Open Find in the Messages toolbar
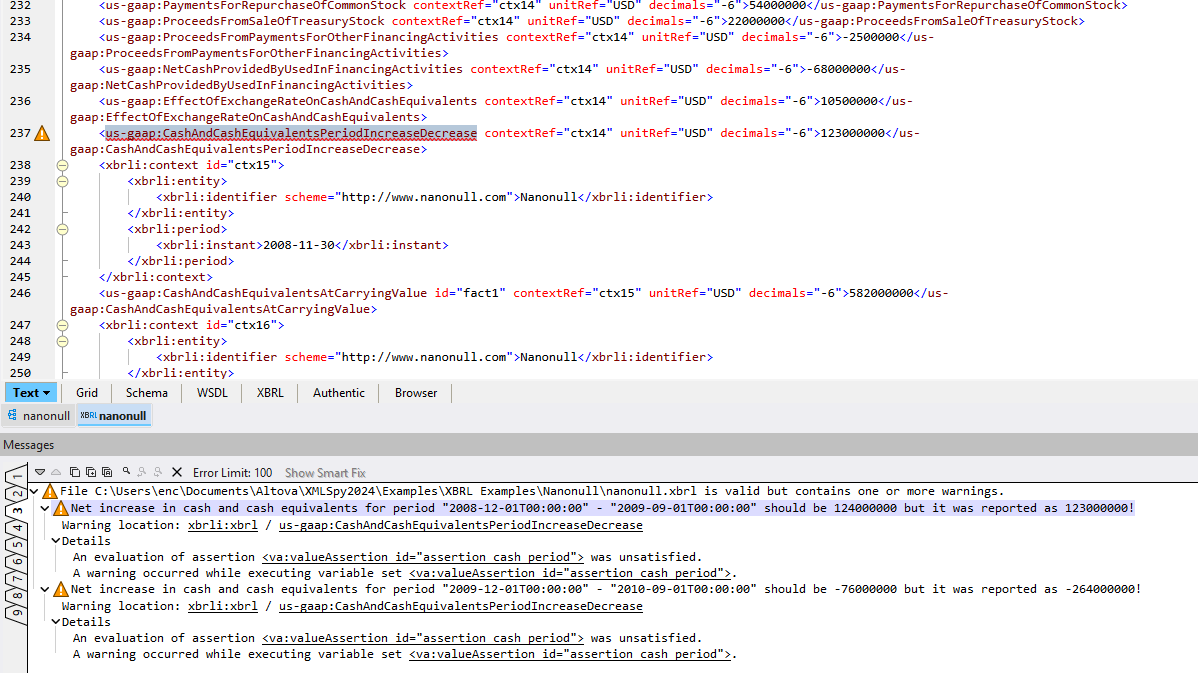Viewport: 1198px width, 673px height. pyautogui.click(x=126, y=471)
